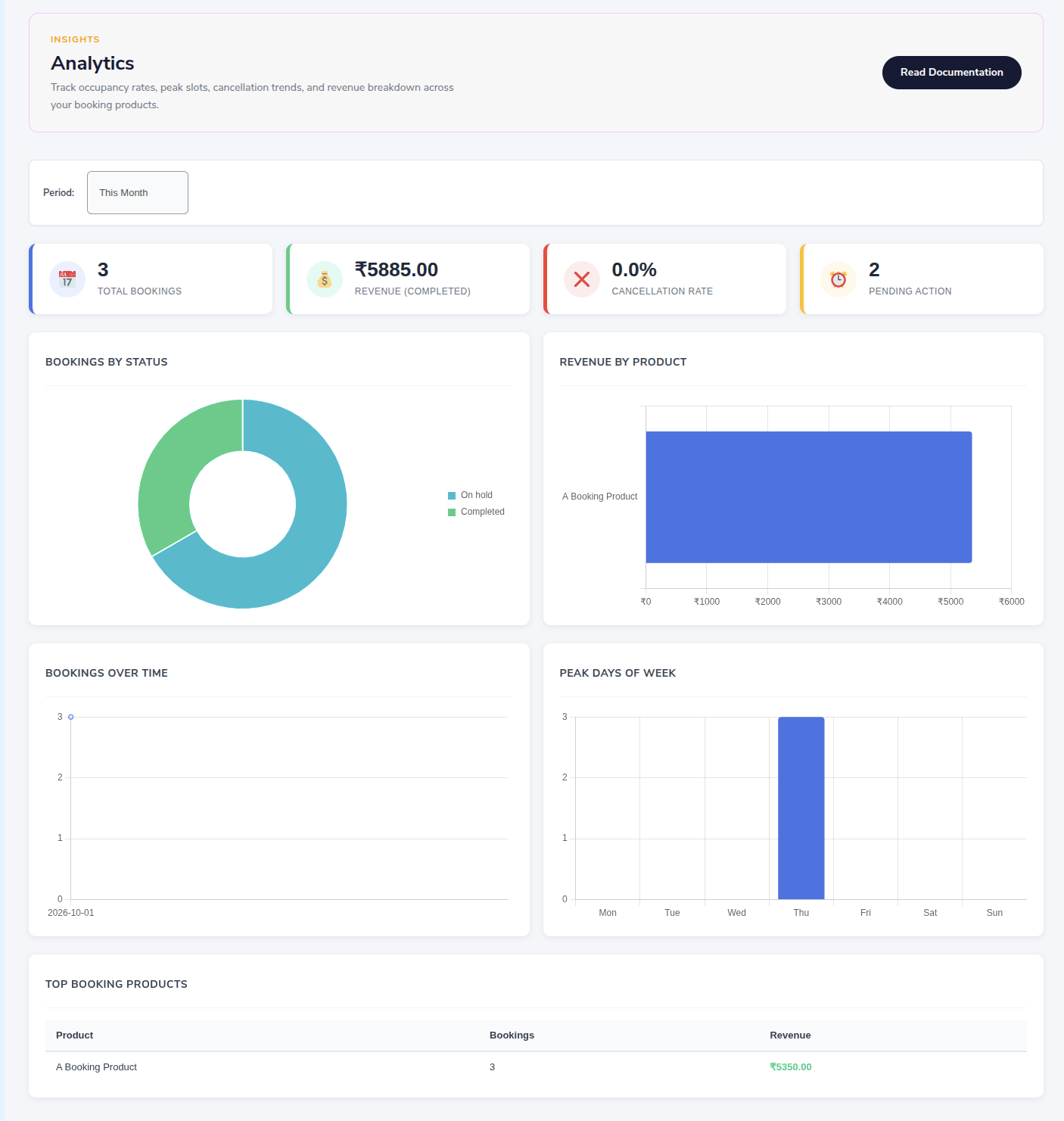Click the Insights label above Analytics

[x=75, y=39]
